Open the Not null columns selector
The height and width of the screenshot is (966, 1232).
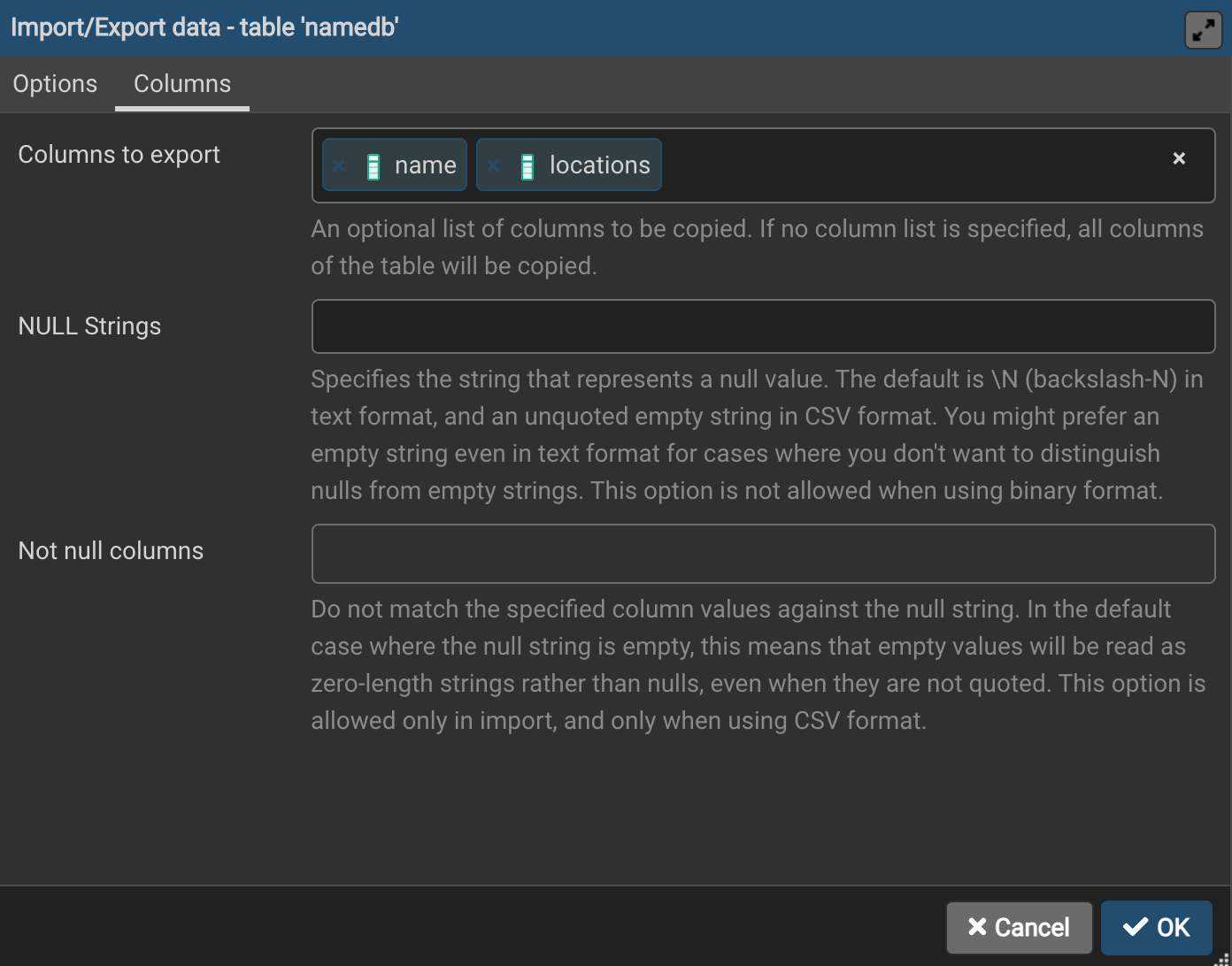[763, 554]
